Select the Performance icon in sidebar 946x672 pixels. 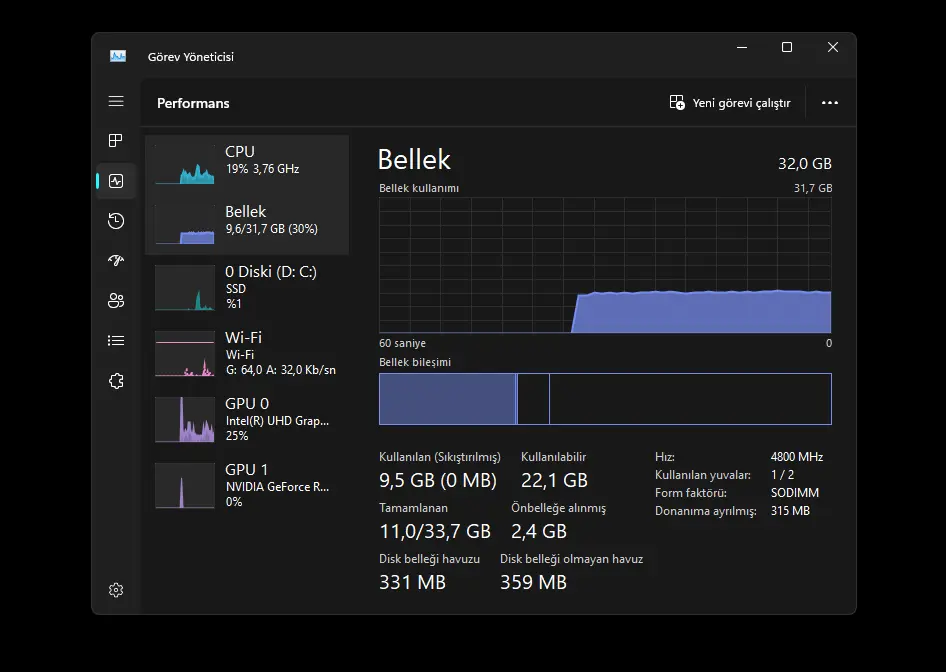116,181
